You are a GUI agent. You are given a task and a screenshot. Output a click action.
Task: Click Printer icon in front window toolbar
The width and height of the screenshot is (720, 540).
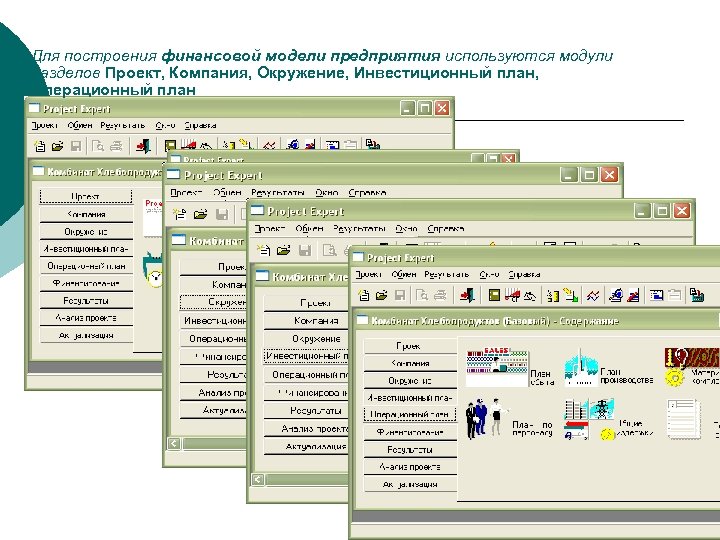pyautogui.click(x=440, y=295)
